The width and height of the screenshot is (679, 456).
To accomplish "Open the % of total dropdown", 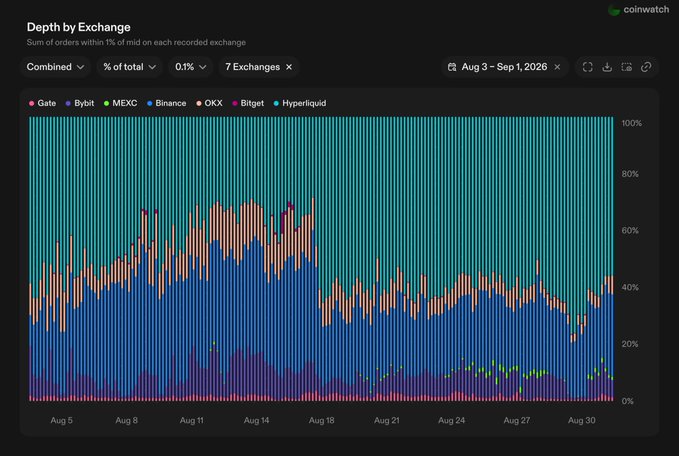I will [129, 67].
